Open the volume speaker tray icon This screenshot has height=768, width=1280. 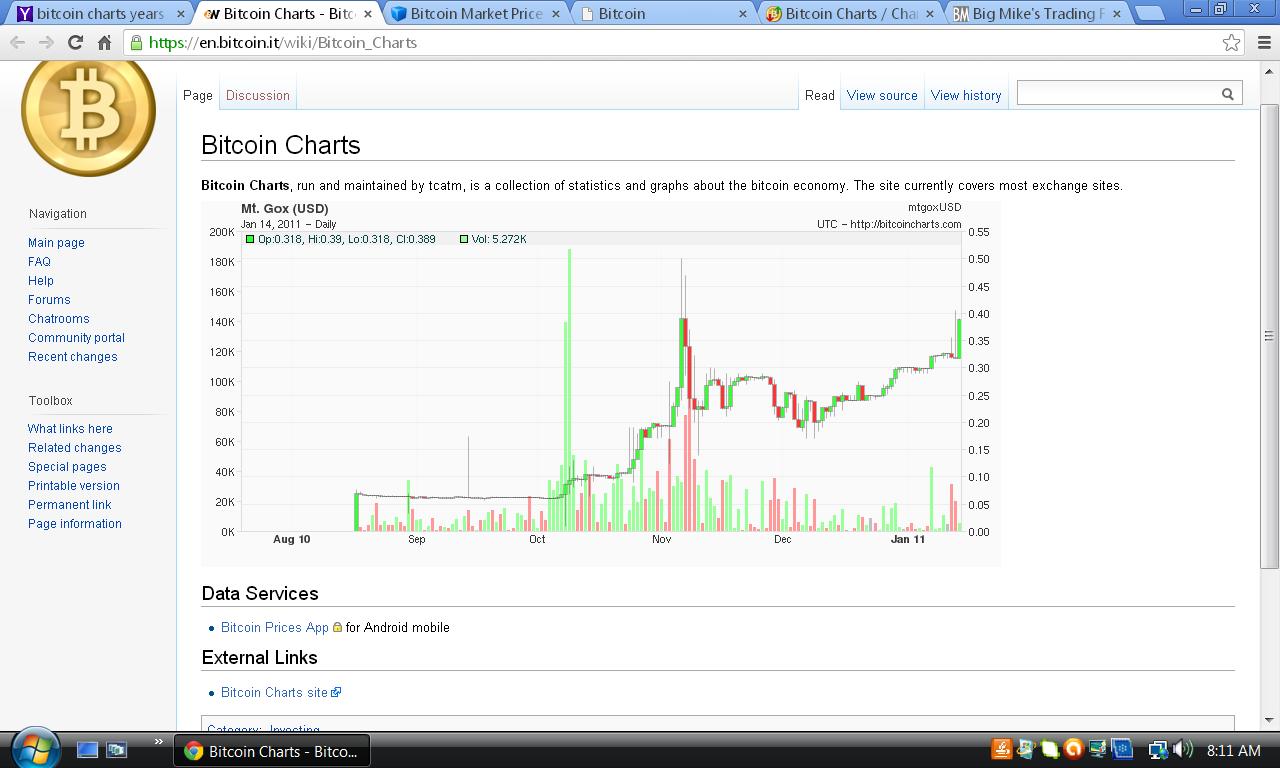(x=1183, y=749)
